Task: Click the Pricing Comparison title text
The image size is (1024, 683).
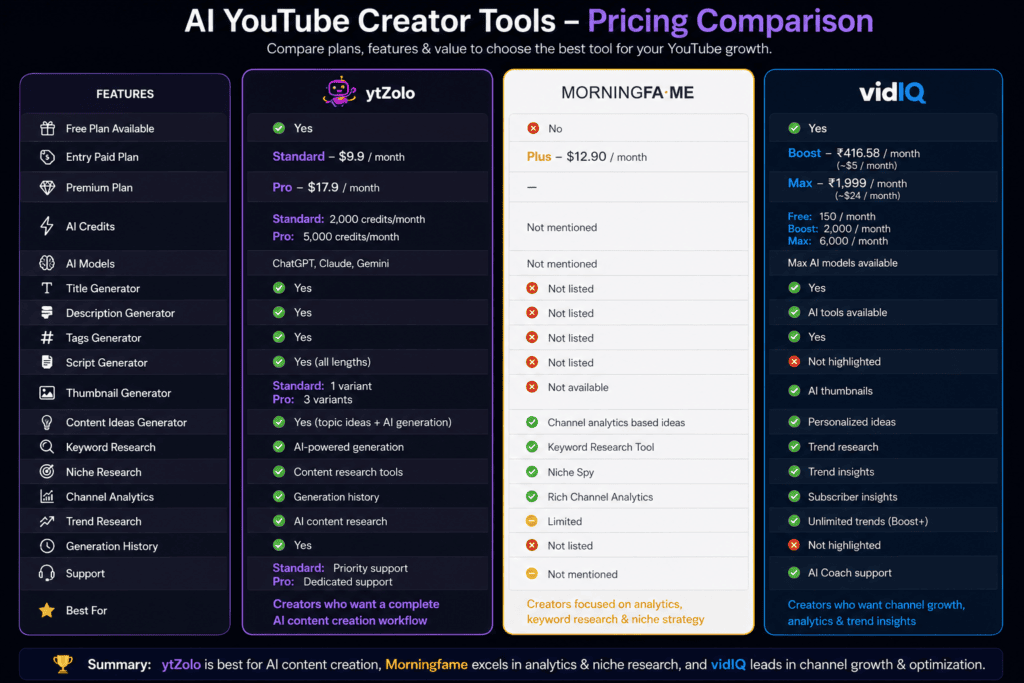Action: coord(730,21)
